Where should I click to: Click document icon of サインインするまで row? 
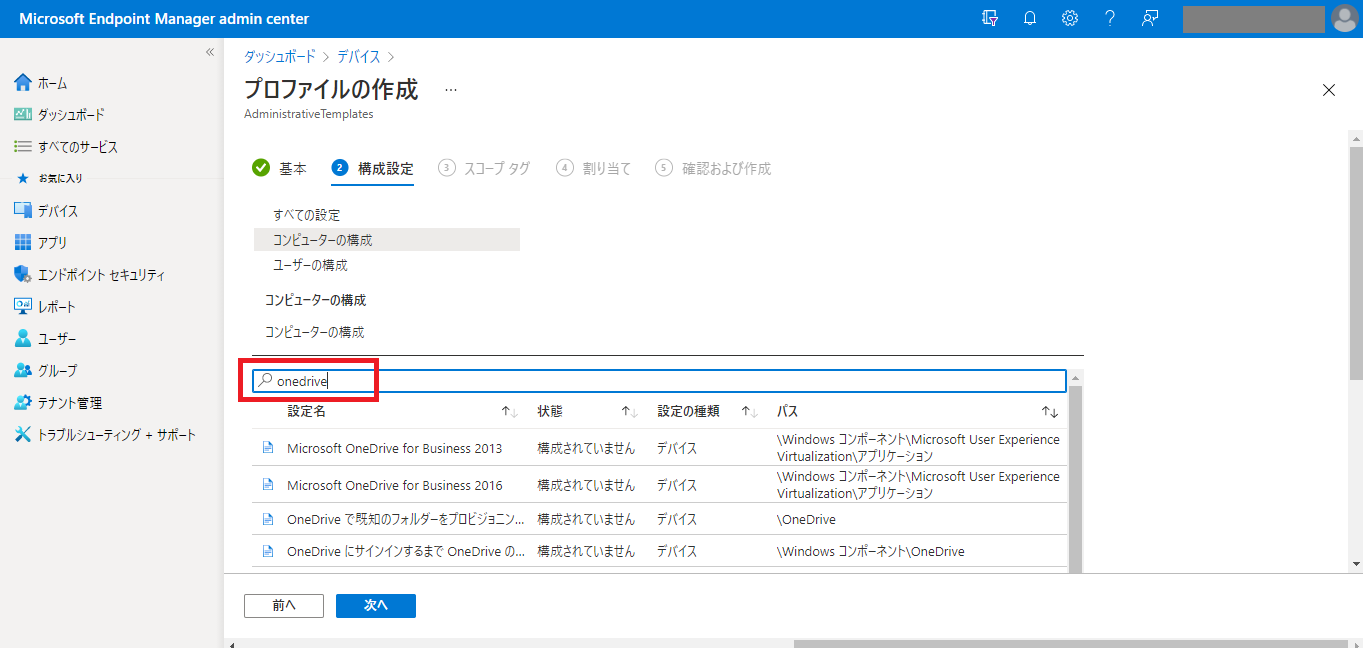pyautogui.click(x=268, y=551)
